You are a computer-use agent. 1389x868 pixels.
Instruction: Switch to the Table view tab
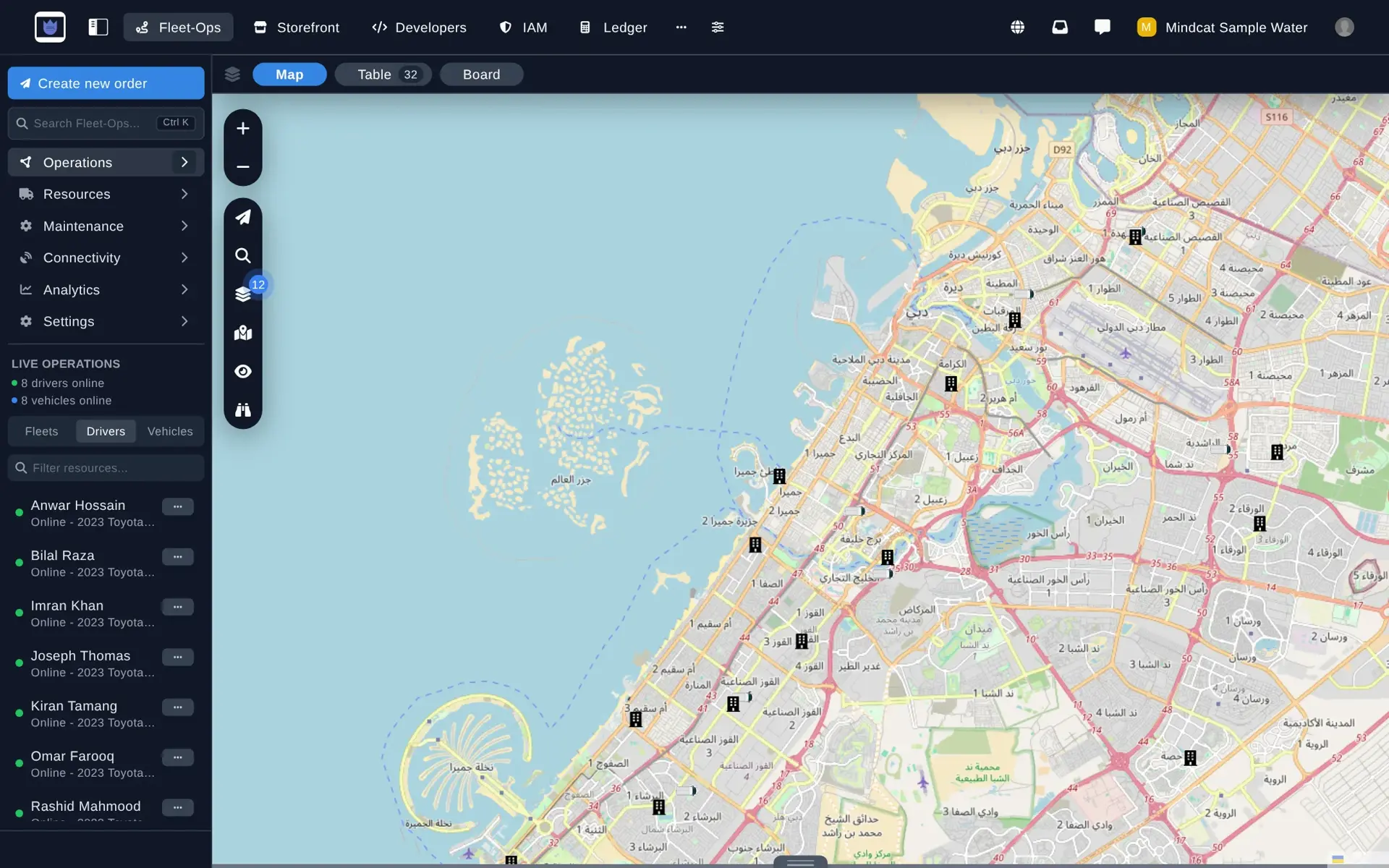click(383, 75)
